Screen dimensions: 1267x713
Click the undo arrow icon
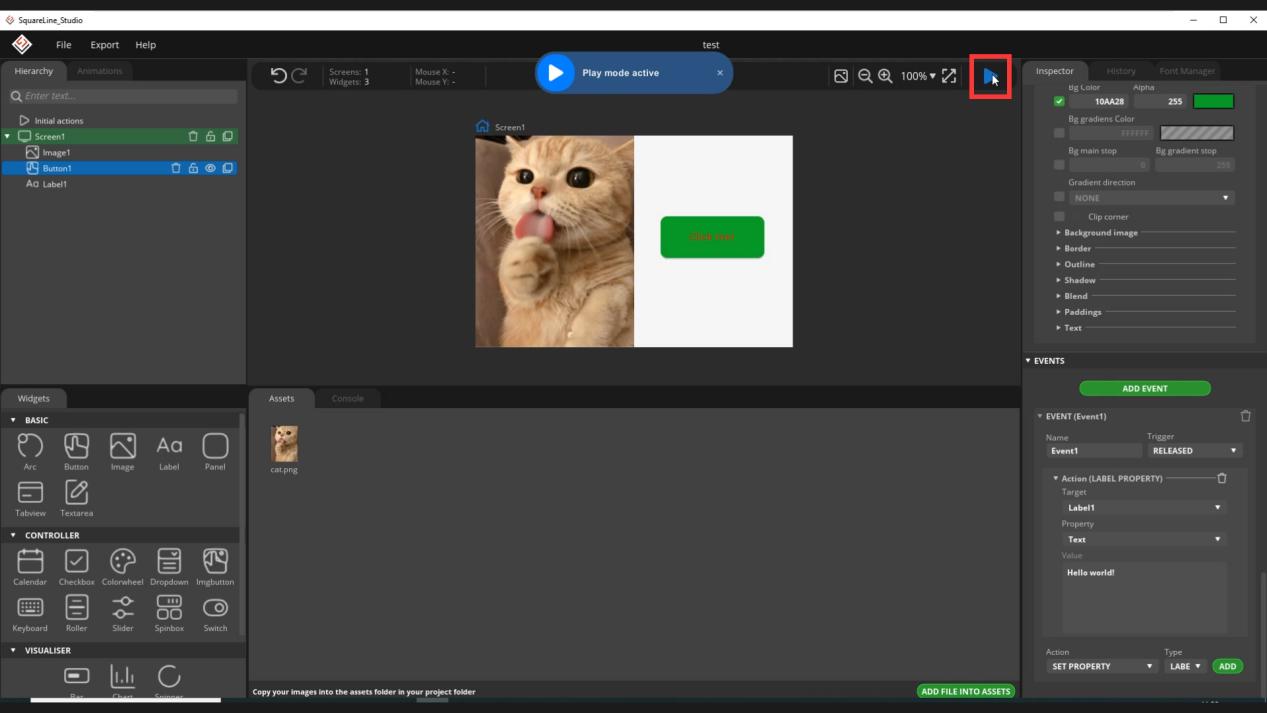click(x=279, y=75)
